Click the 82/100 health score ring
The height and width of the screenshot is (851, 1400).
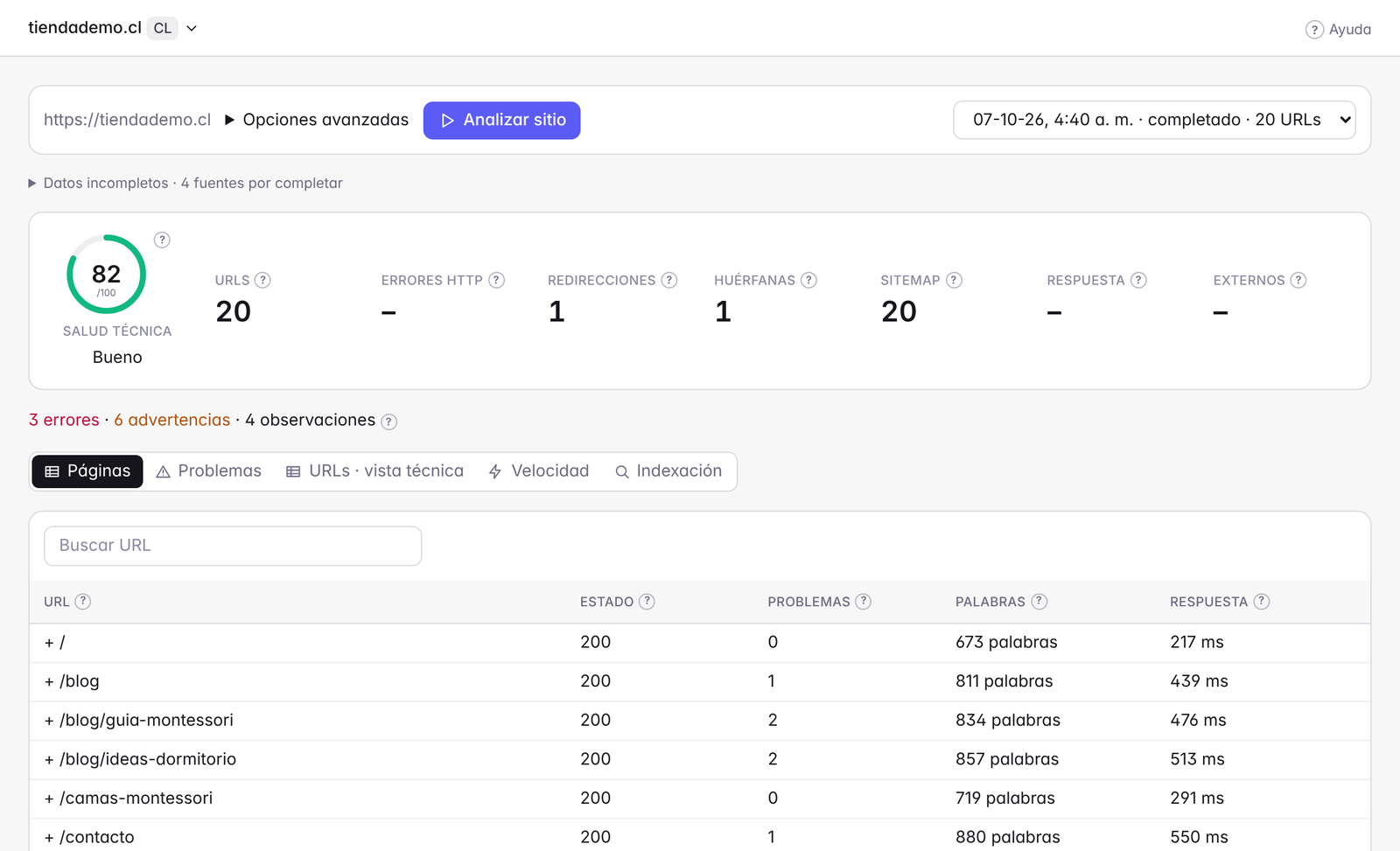(x=106, y=274)
